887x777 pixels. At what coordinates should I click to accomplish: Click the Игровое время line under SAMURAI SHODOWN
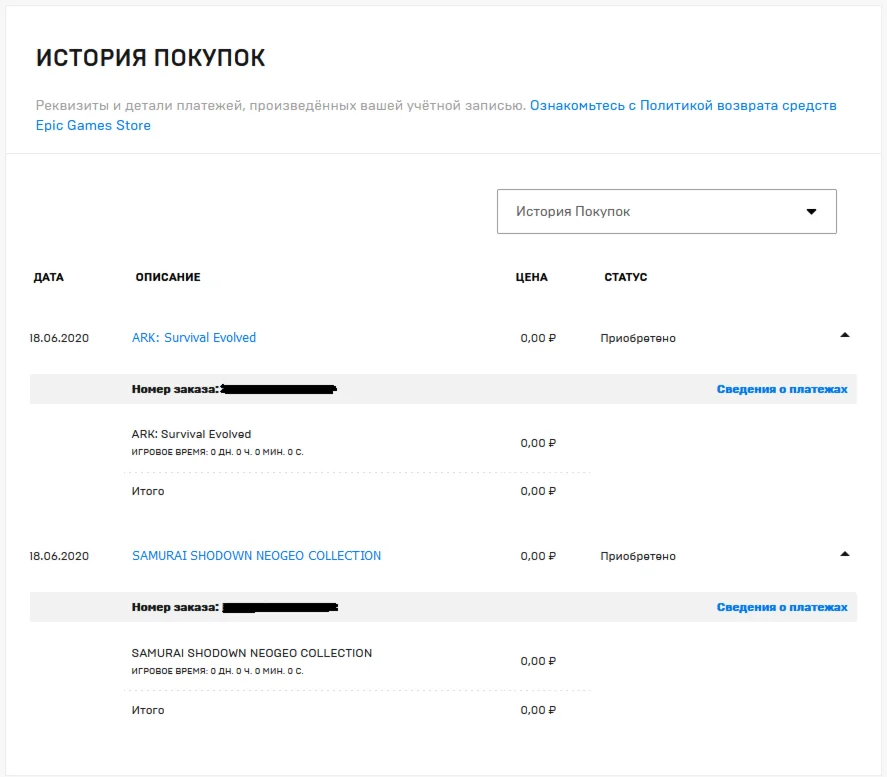(x=217, y=671)
